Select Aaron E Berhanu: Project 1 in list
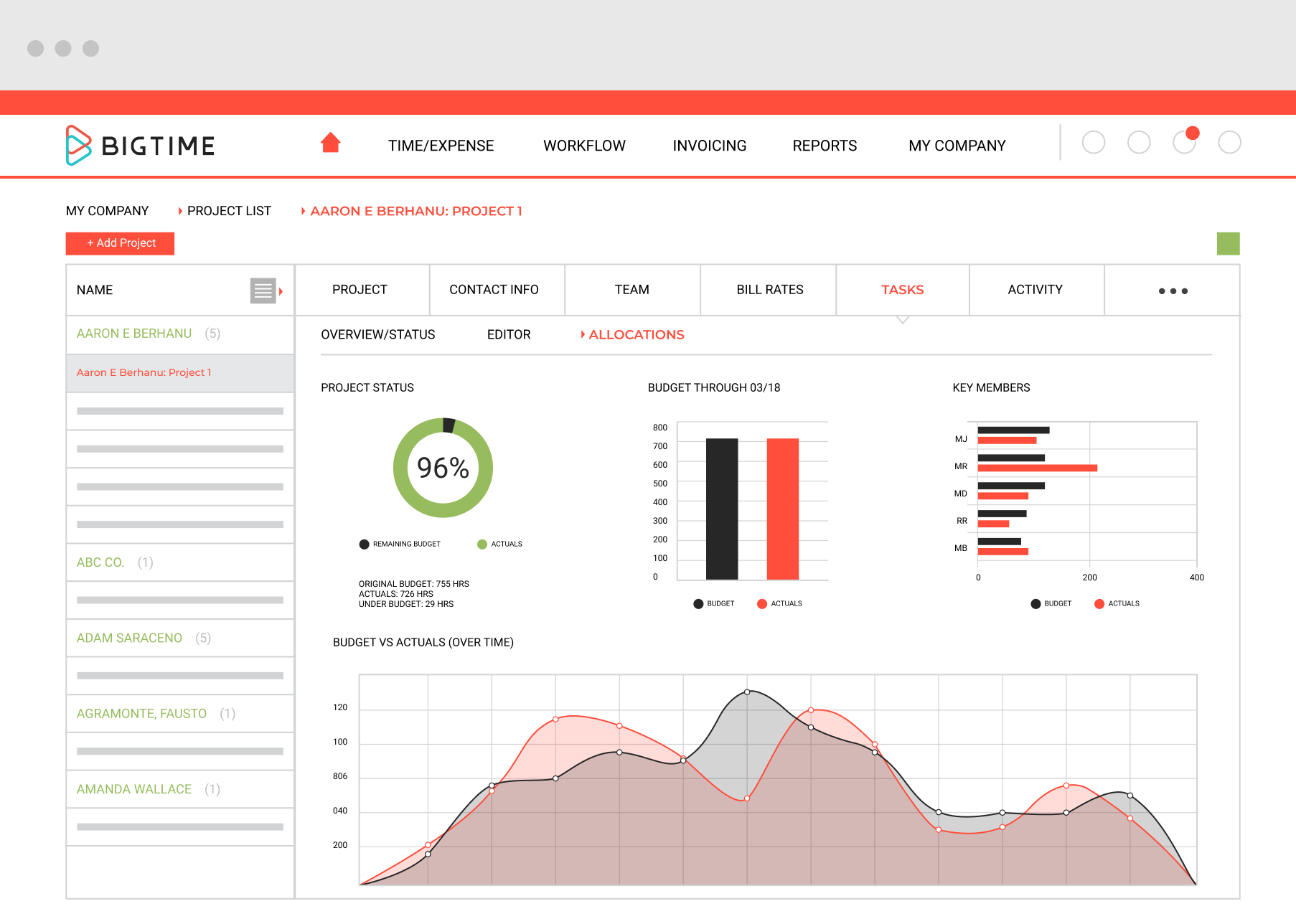Viewport: 1296px width, 924px height. tap(144, 372)
